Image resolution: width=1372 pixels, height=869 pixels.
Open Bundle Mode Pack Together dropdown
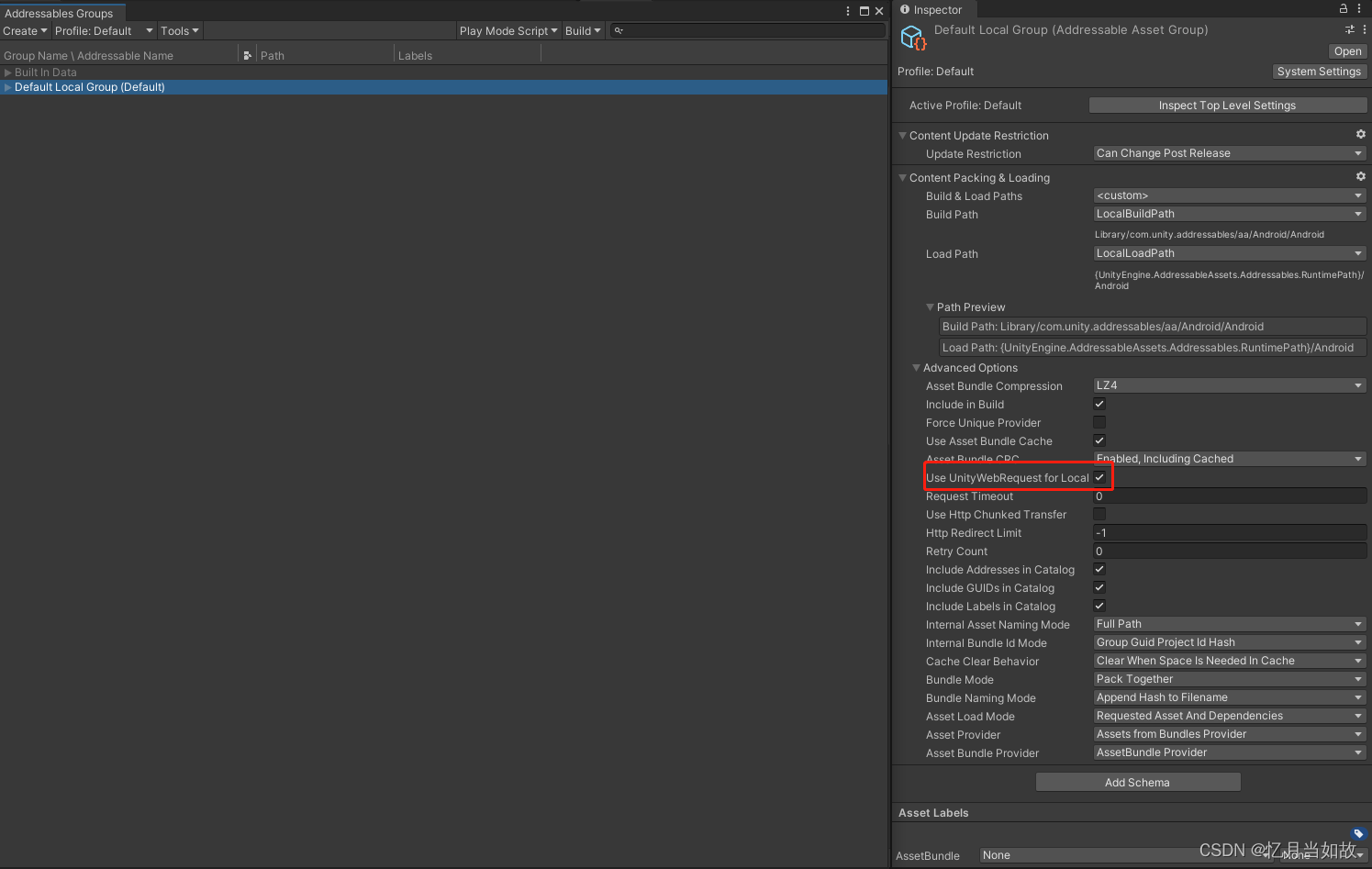pos(1230,679)
